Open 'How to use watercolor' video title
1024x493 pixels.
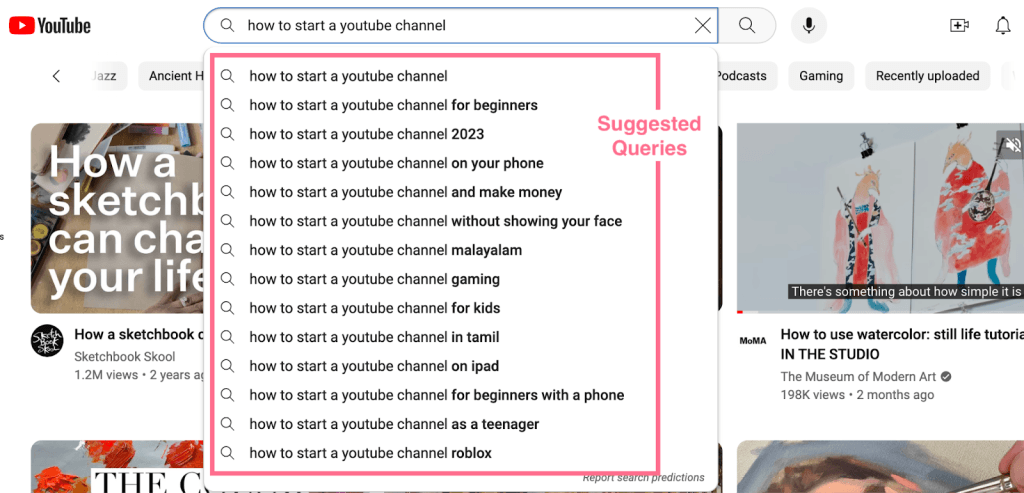pyautogui.click(x=903, y=344)
